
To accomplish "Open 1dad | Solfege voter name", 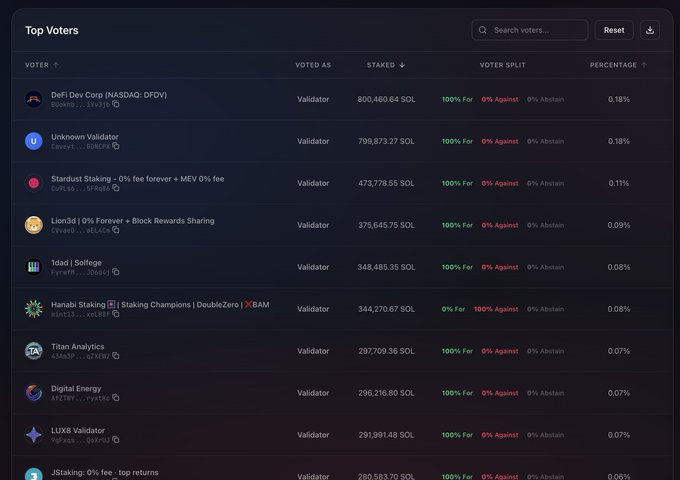I will (x=76, y=263).
